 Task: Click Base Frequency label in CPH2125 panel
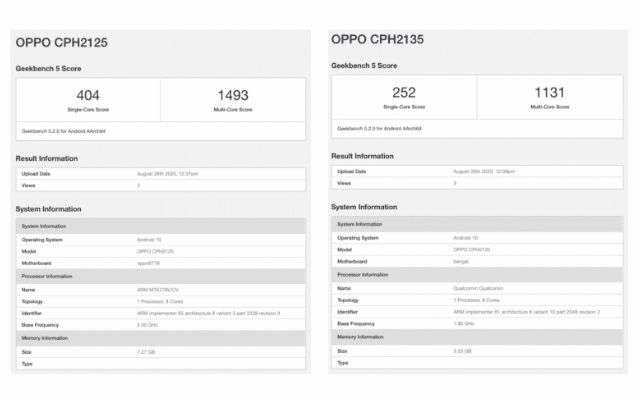pyautogui.click(x=40, y=325)
